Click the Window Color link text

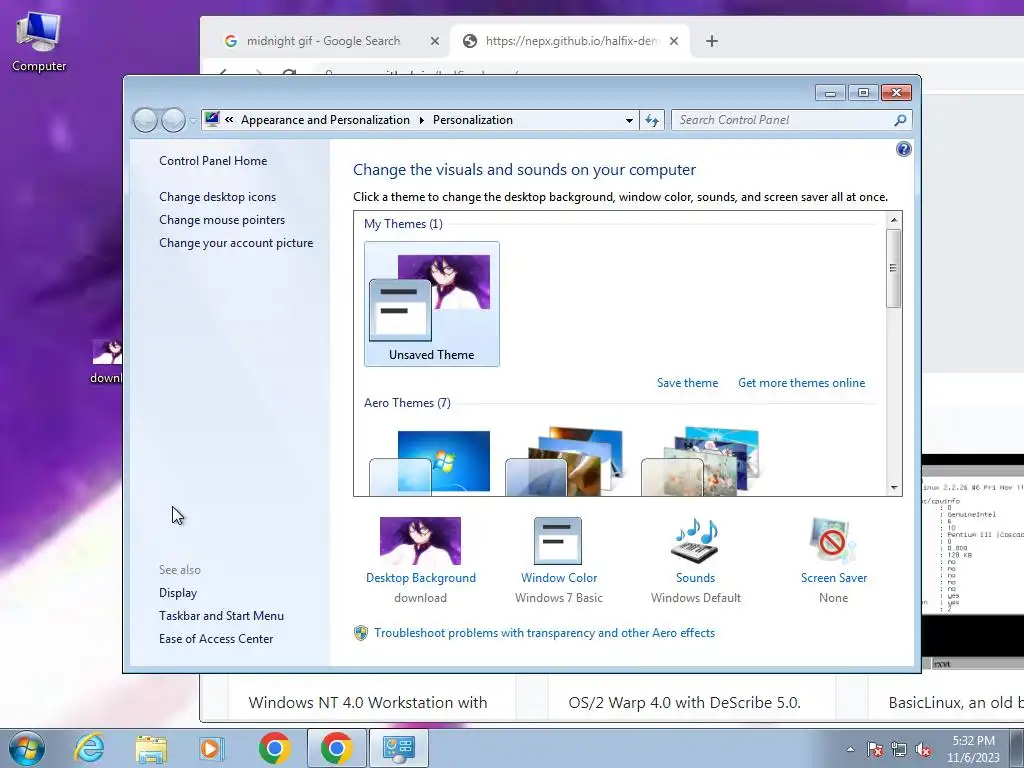559,578
